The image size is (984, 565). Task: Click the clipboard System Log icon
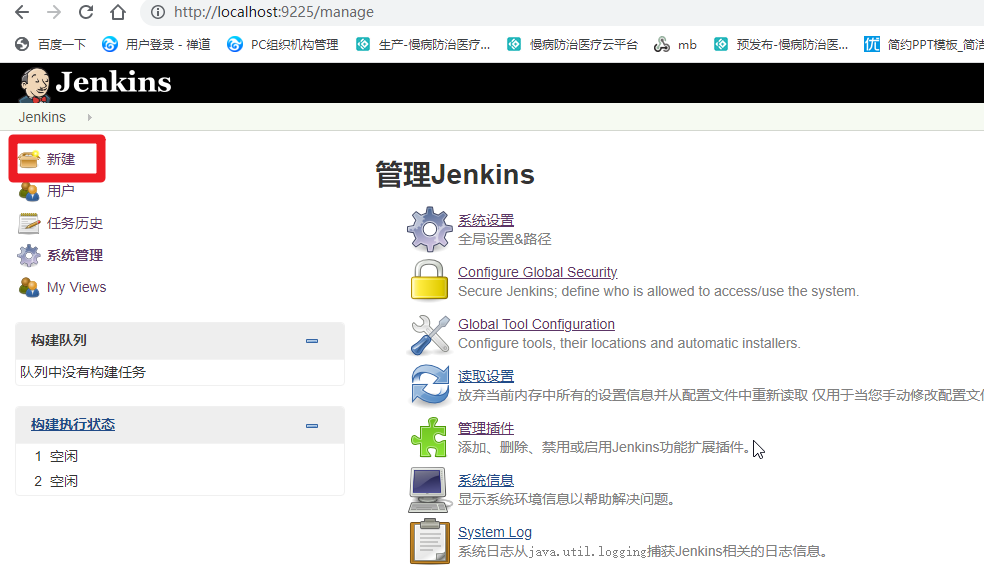pyautogui.click(x=430, y=541)
